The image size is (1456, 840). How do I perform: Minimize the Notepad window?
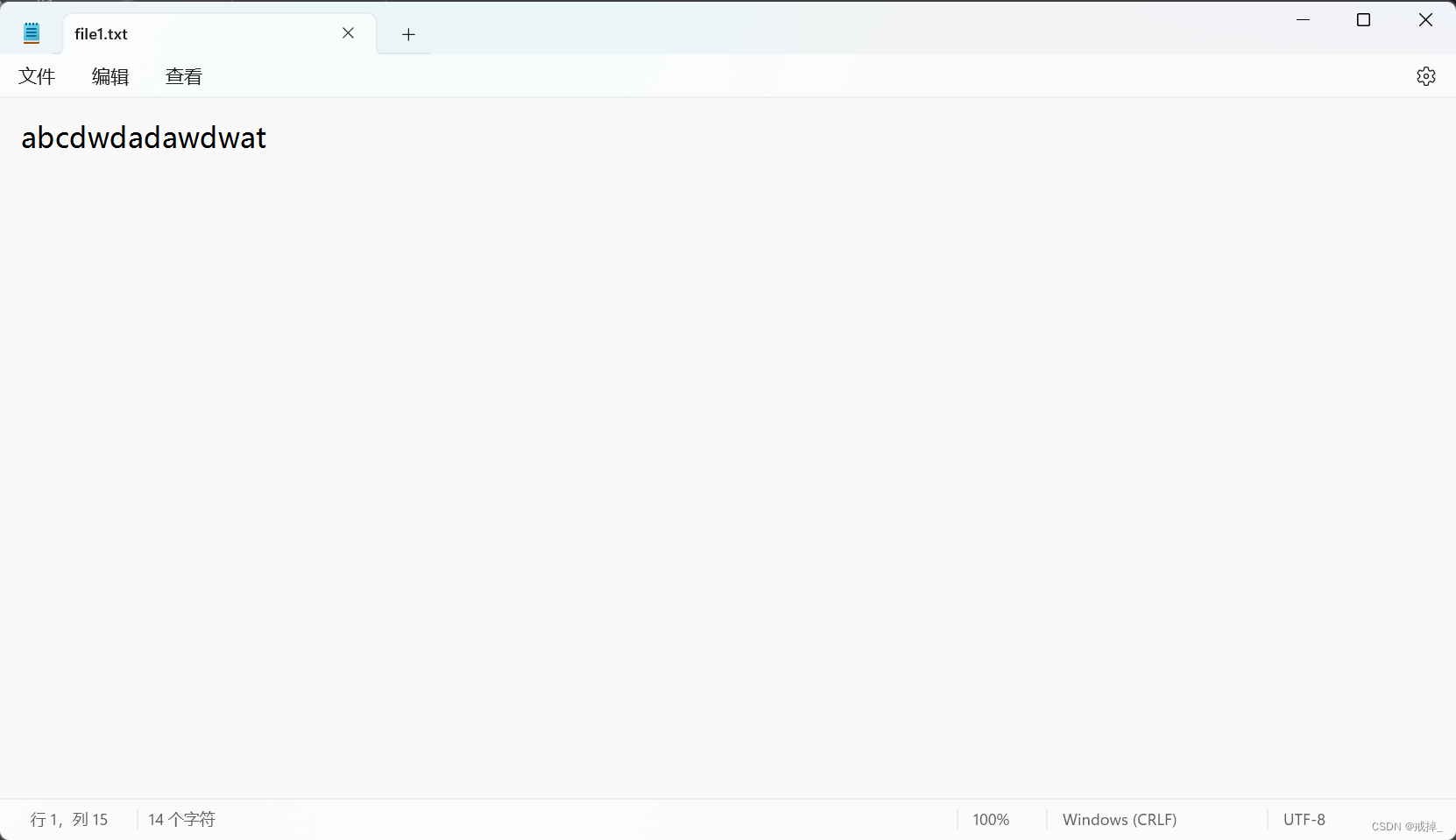pos(1304,19)
